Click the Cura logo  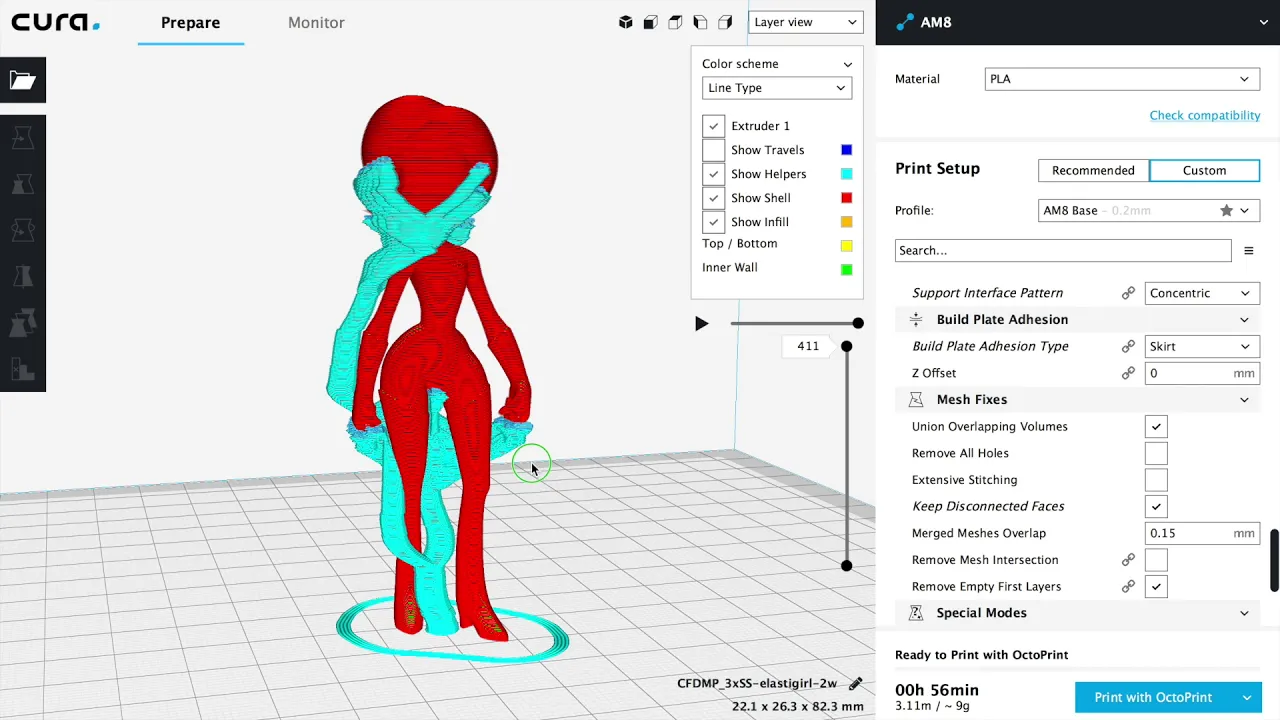point(55,22)
